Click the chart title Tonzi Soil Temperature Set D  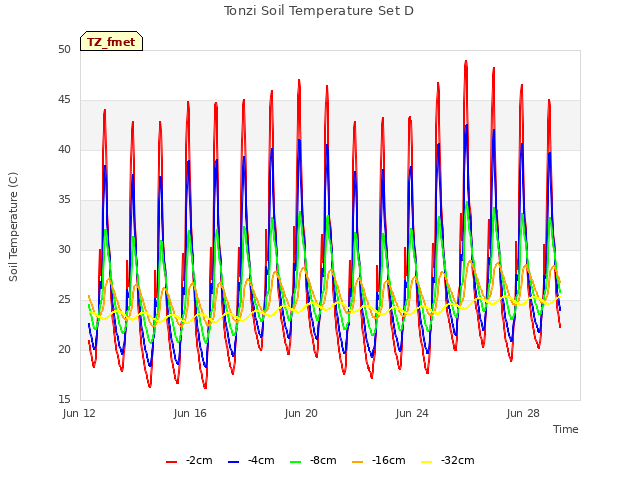[x=319, y=11]
